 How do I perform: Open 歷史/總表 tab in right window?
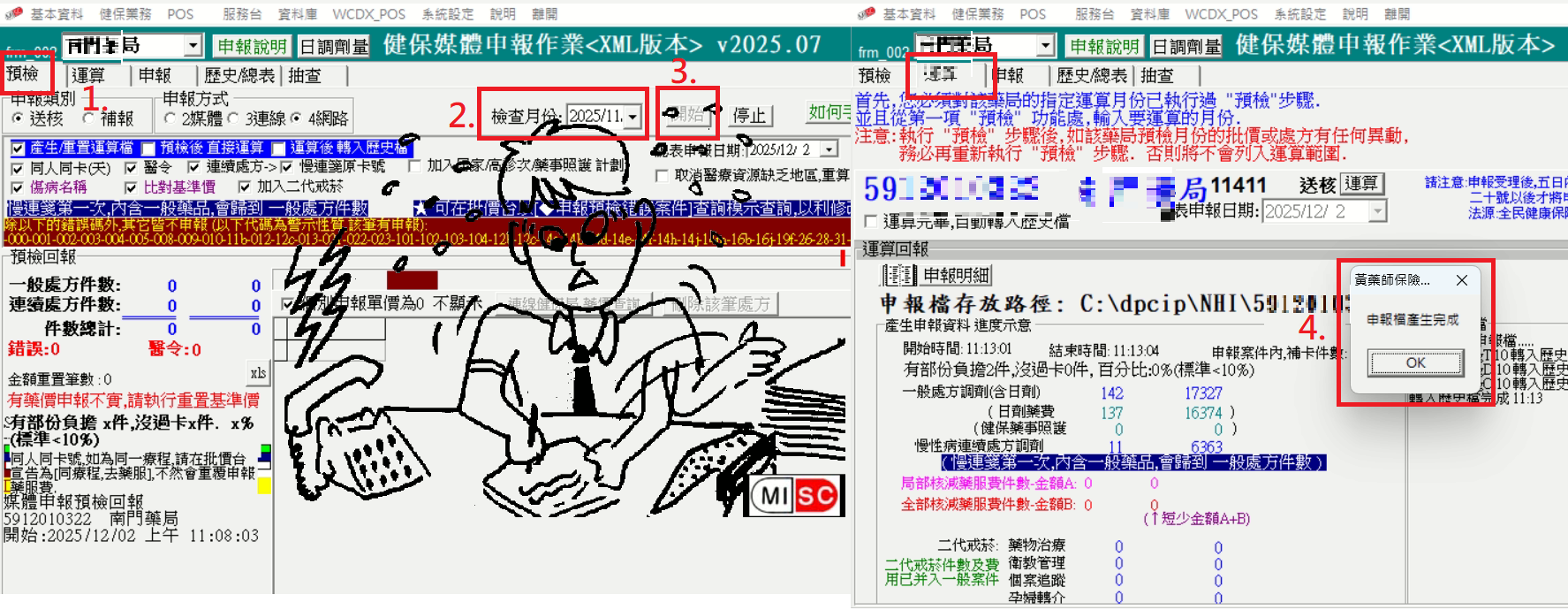tap(1092, 75)
